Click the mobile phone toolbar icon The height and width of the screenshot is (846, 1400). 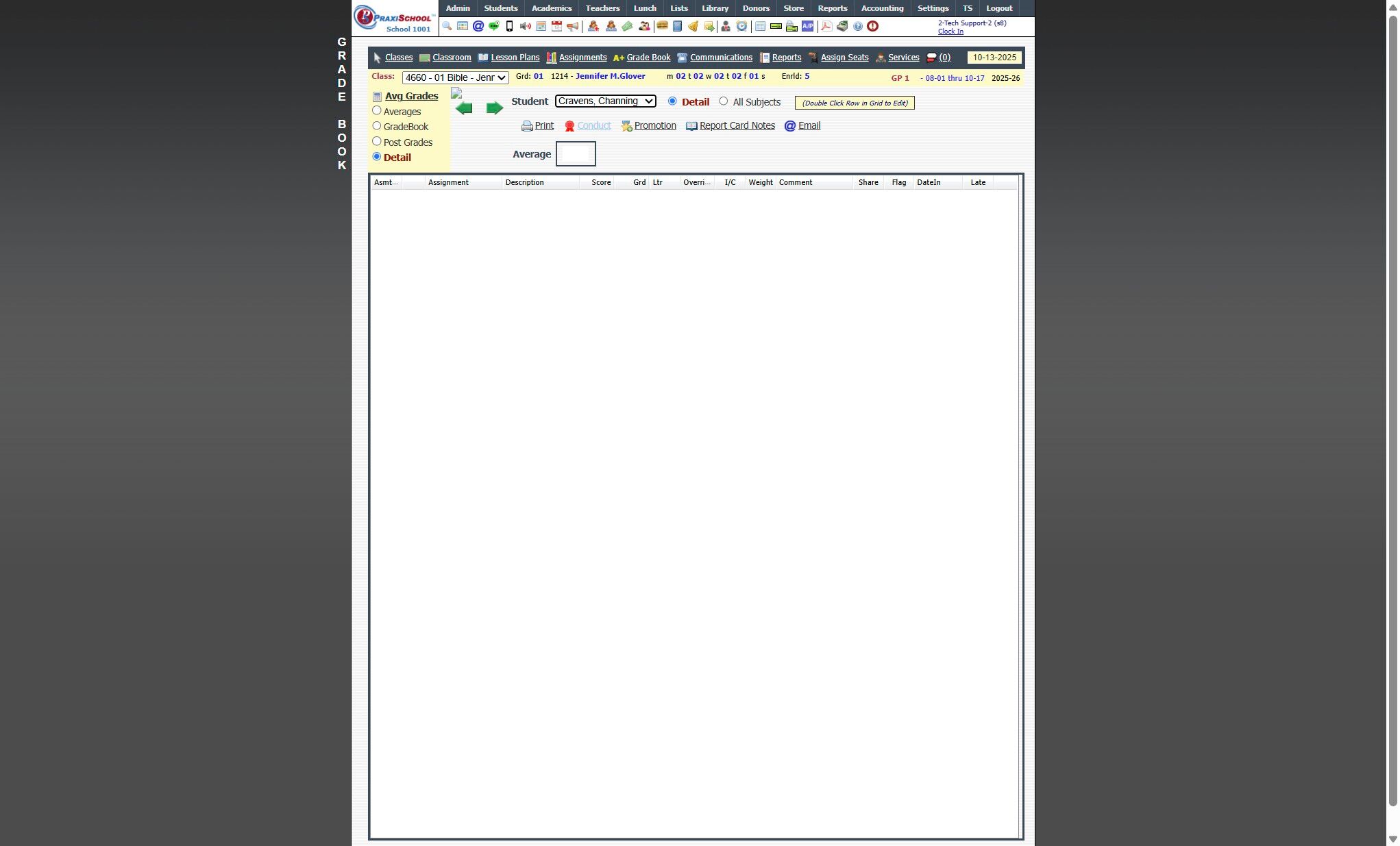coord(509,26)
